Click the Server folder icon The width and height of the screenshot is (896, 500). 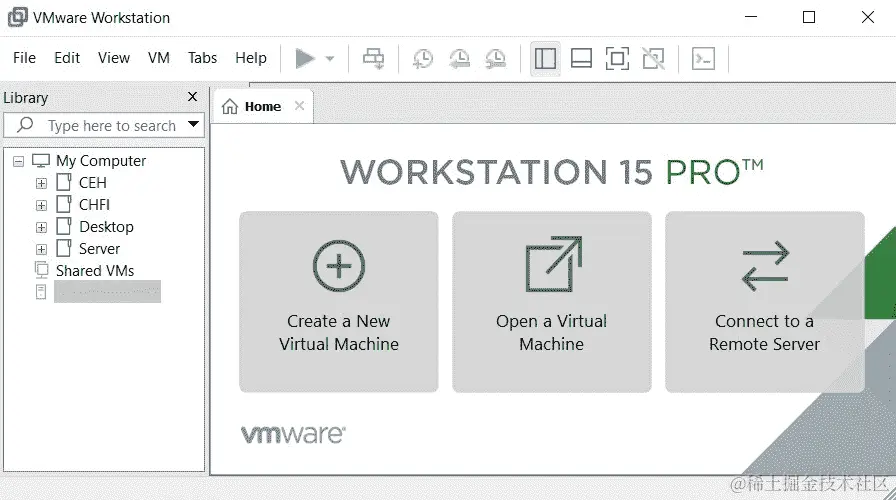click(x=64, y=248)
